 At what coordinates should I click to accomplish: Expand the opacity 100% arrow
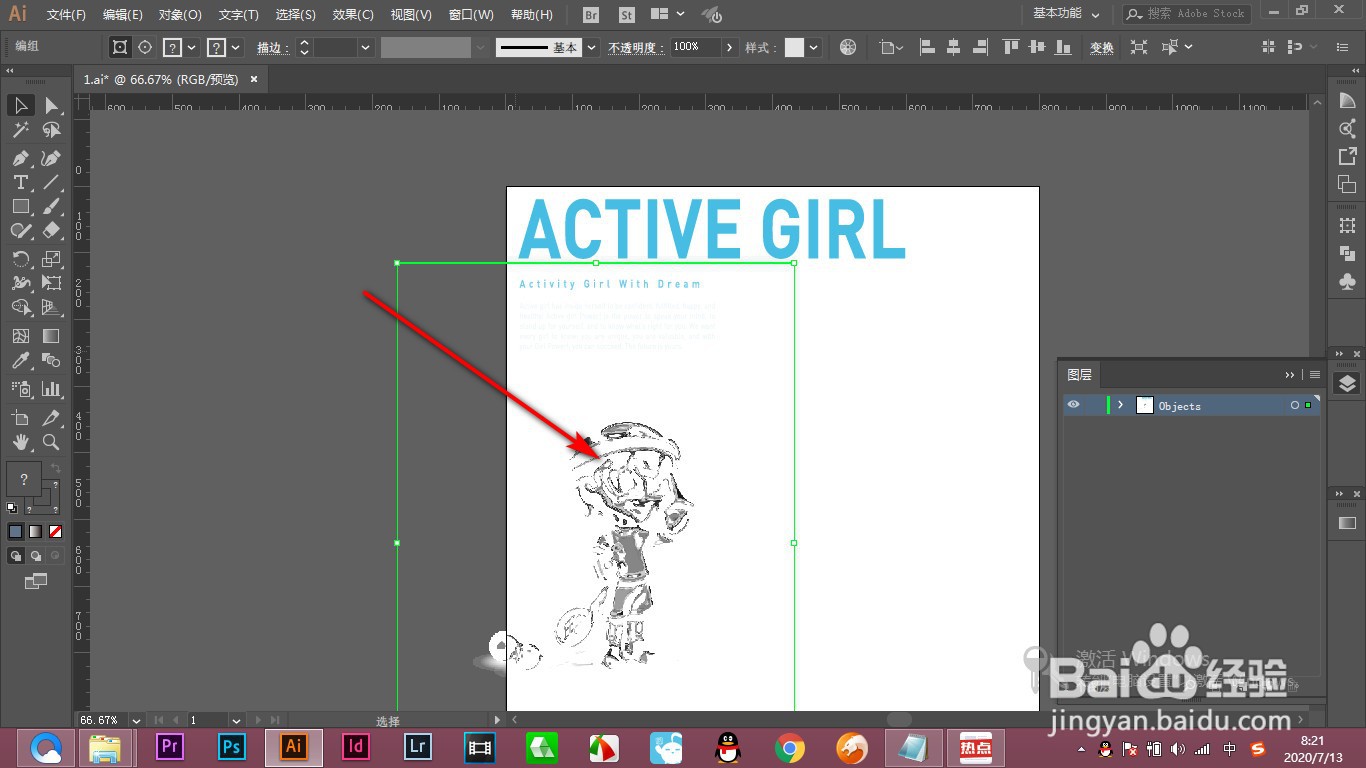pyautogui.click(x=730, y=47)
